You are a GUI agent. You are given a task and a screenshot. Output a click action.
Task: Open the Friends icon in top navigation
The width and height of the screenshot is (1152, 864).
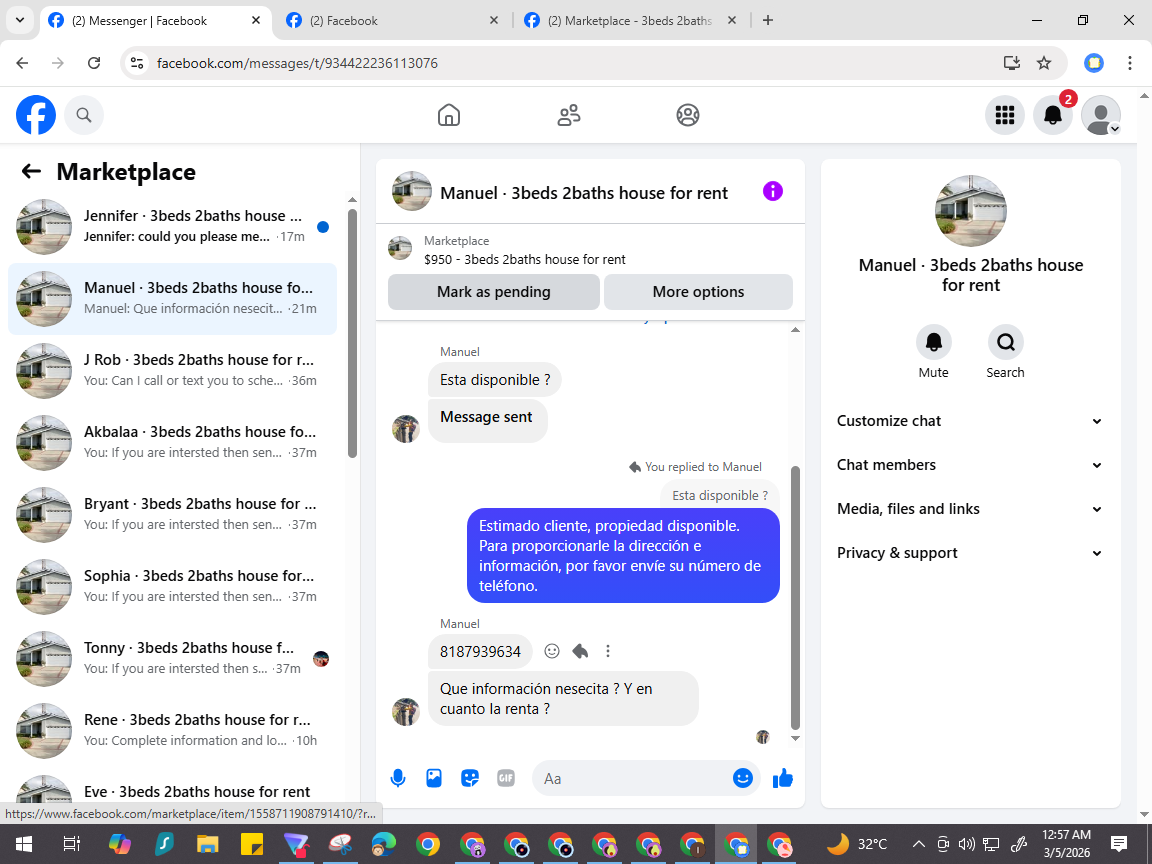coord(569,115)
